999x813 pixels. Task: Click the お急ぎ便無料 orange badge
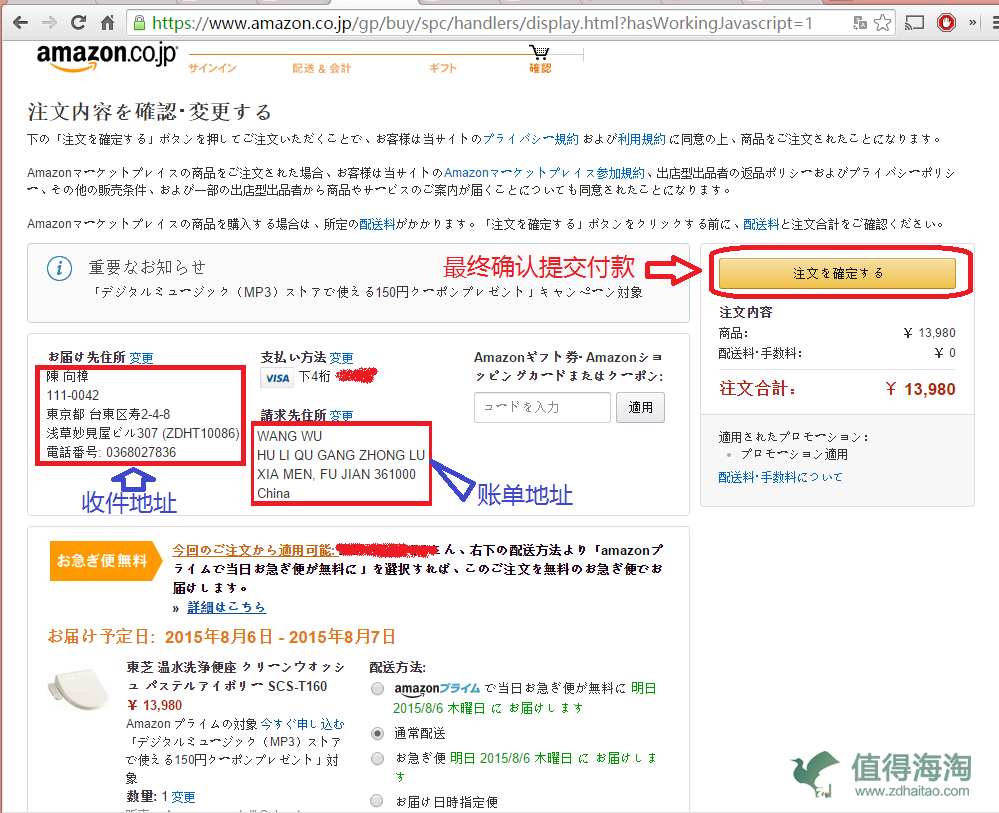[106, 561]
